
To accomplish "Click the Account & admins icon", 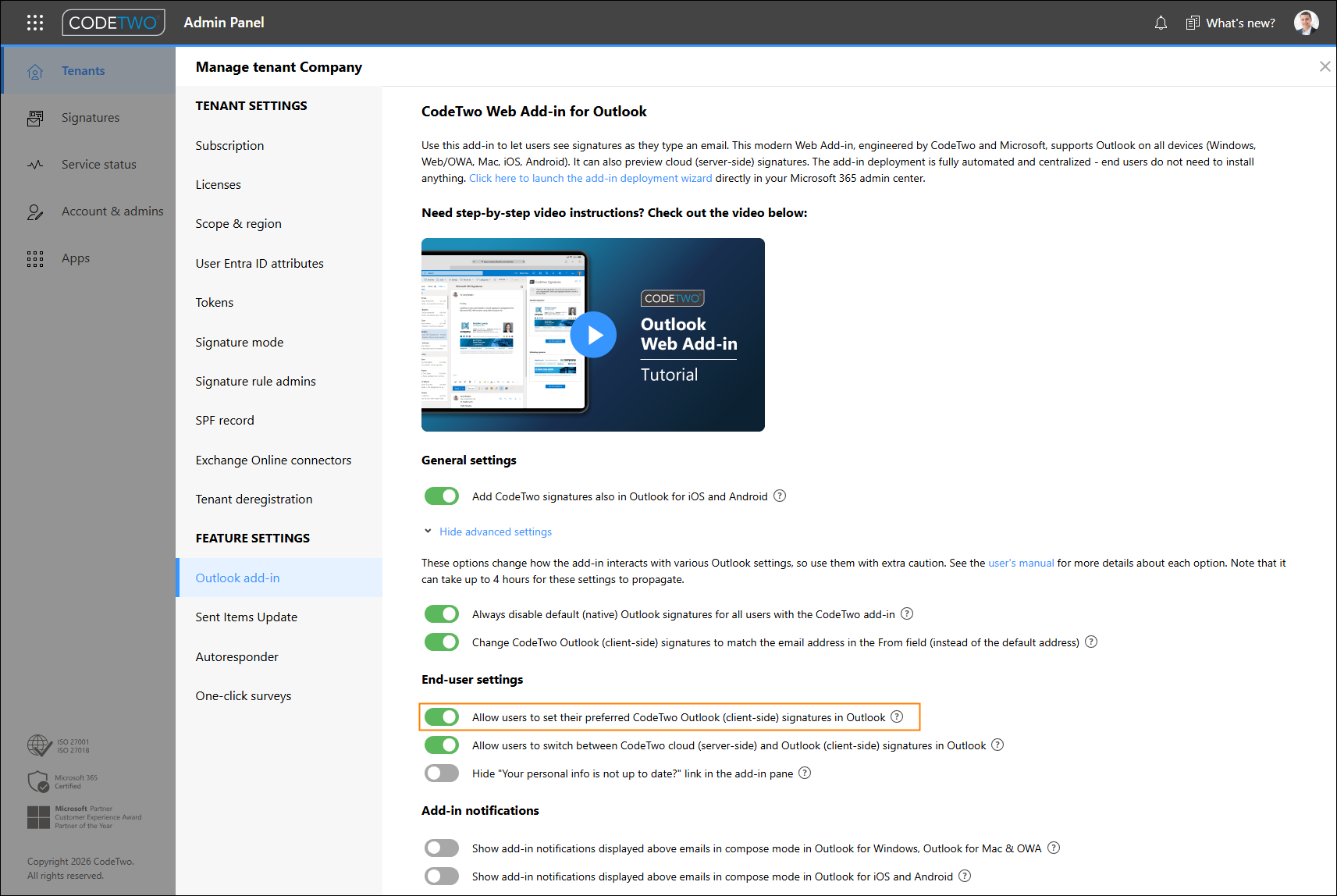I will [35, 212].
